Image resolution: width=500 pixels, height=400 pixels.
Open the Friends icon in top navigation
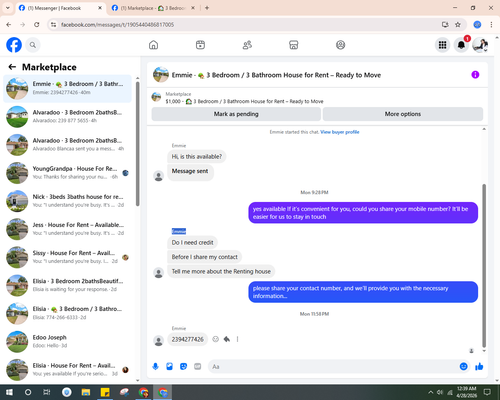point(247,45)
